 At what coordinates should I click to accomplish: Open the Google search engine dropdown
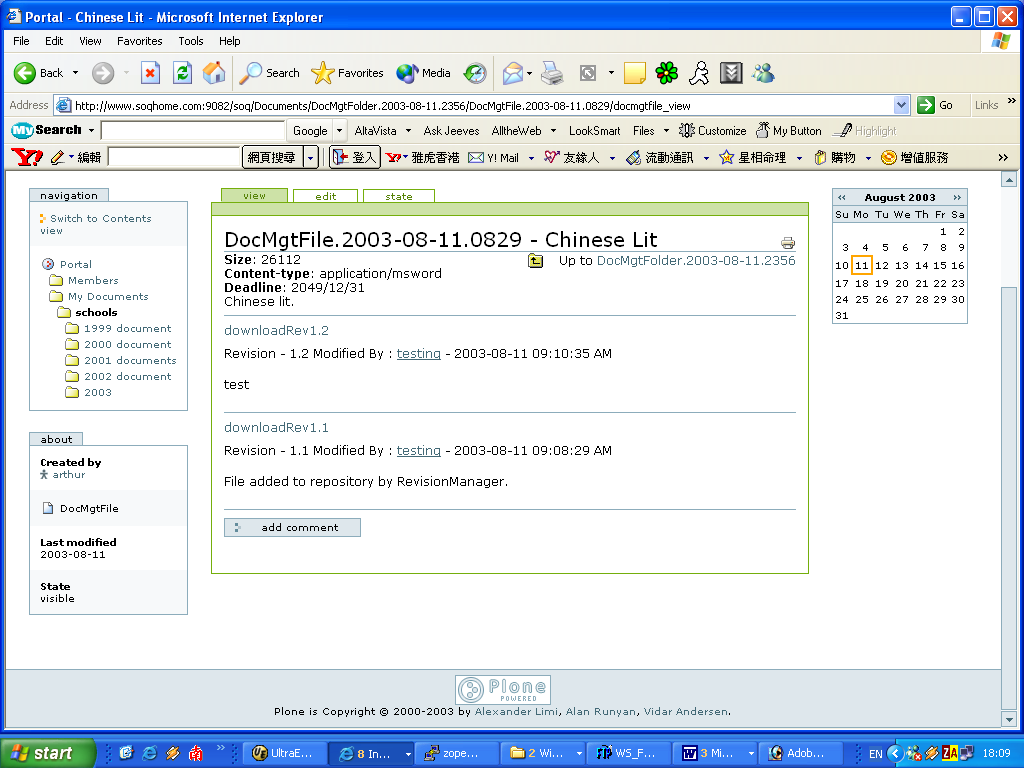point(340,131)
